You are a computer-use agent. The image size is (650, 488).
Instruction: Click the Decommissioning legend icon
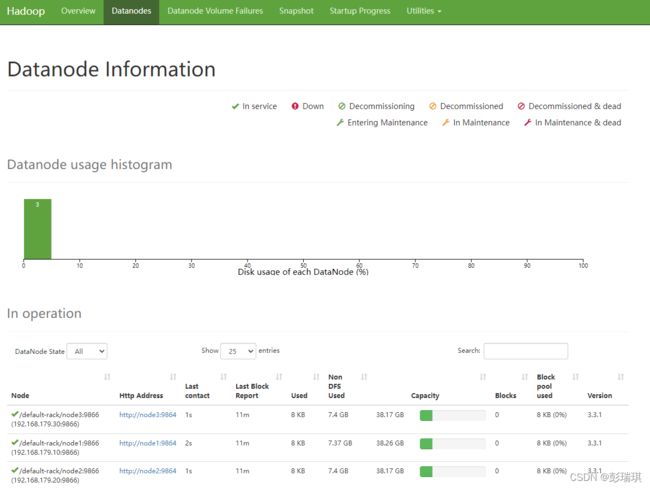pyautogui.click(x=342, y=107)
